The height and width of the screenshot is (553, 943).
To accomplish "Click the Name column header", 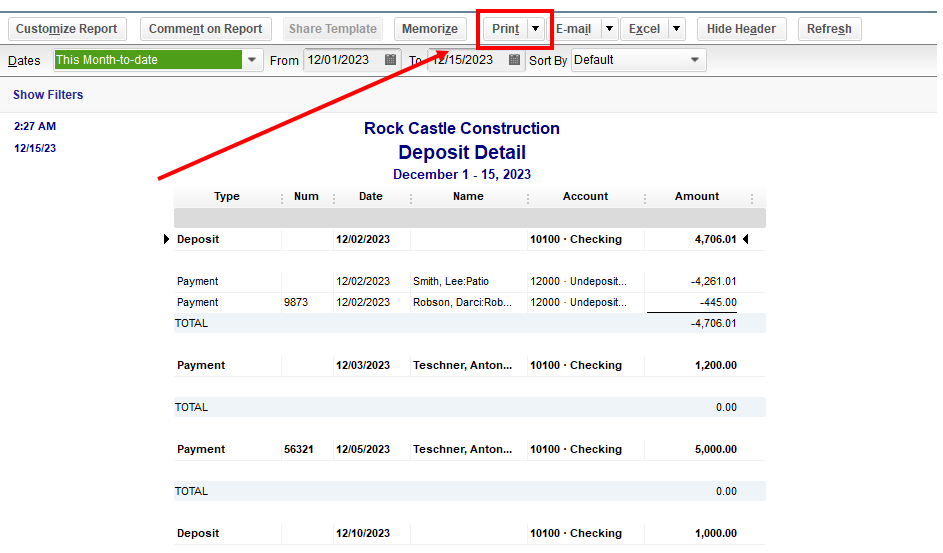I will 468,197.
